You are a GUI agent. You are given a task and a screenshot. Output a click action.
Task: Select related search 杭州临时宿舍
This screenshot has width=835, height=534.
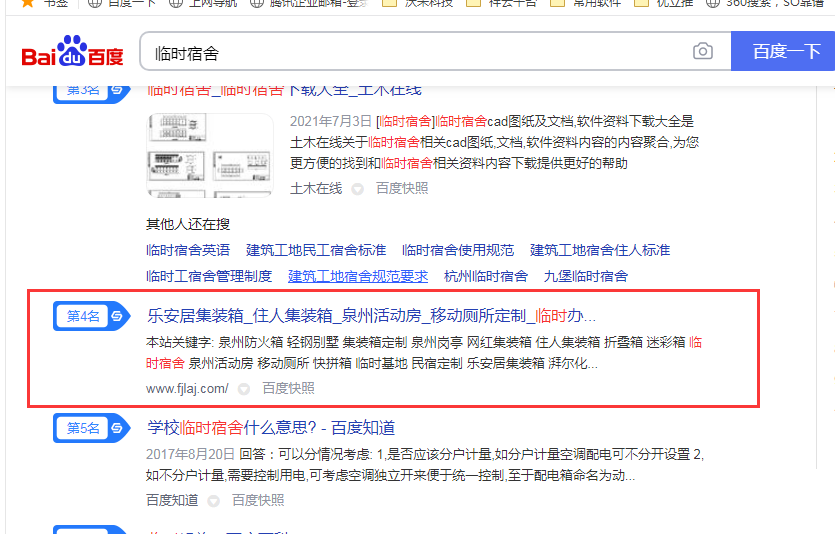[486, 276]
